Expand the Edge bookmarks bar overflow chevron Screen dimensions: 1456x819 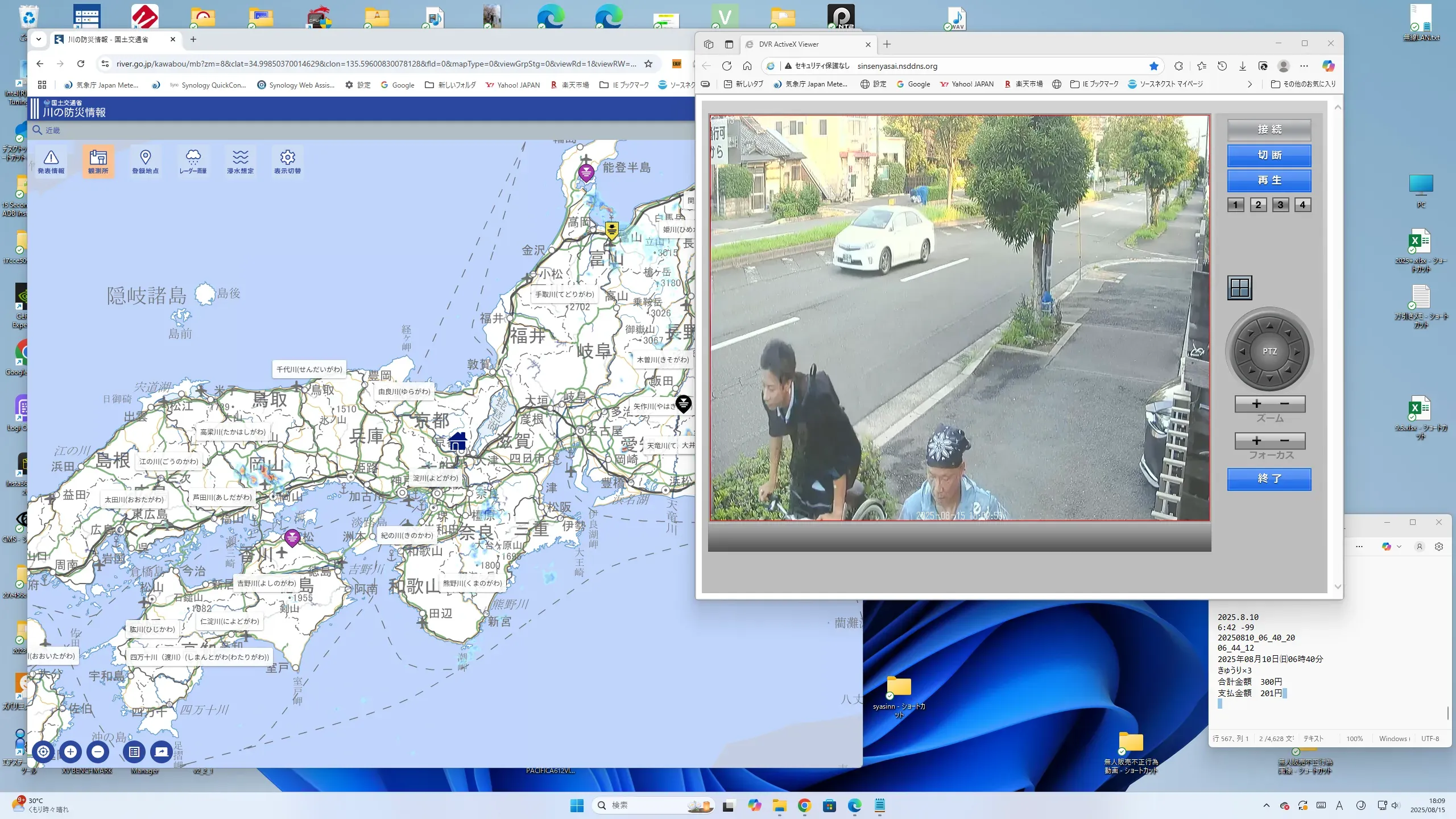pyautogui.click(x=1250, y=84)
